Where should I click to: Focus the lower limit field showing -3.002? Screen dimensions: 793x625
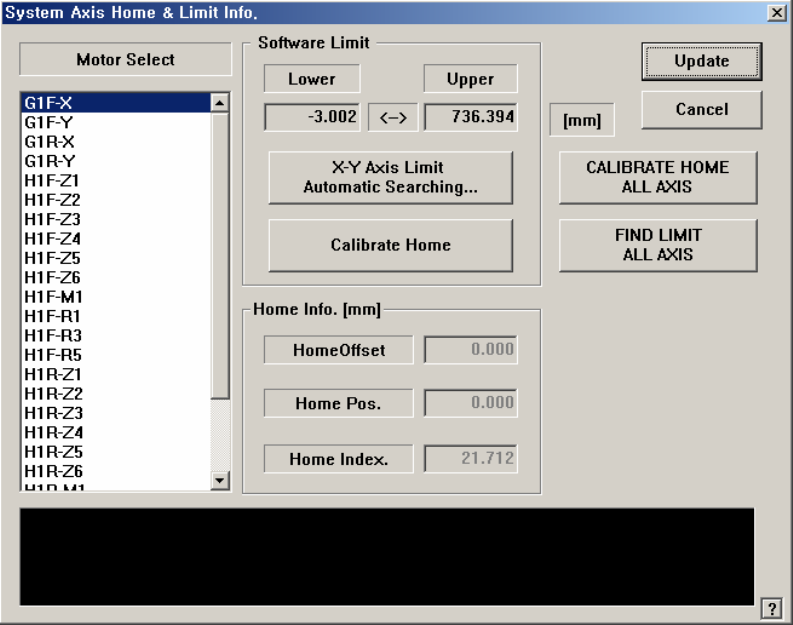(312, 117)
